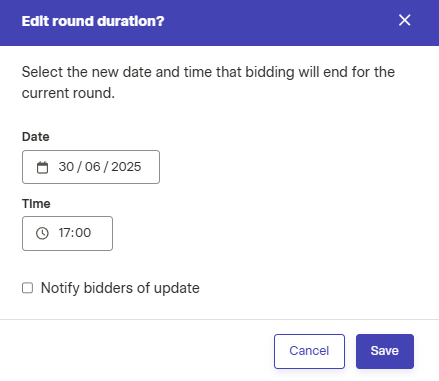Save the new round duration
Screen dimensions: 439x381
[x=385, y=351]
